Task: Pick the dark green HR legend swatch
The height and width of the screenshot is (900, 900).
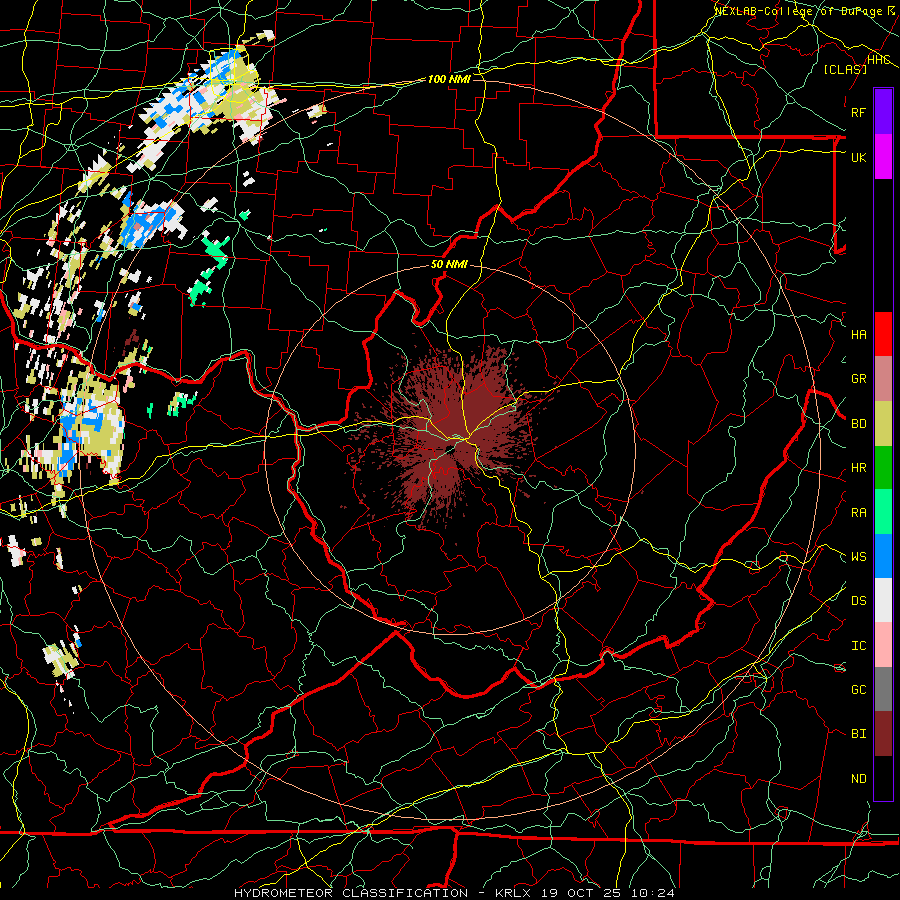Action: click(x=883, y=468)
